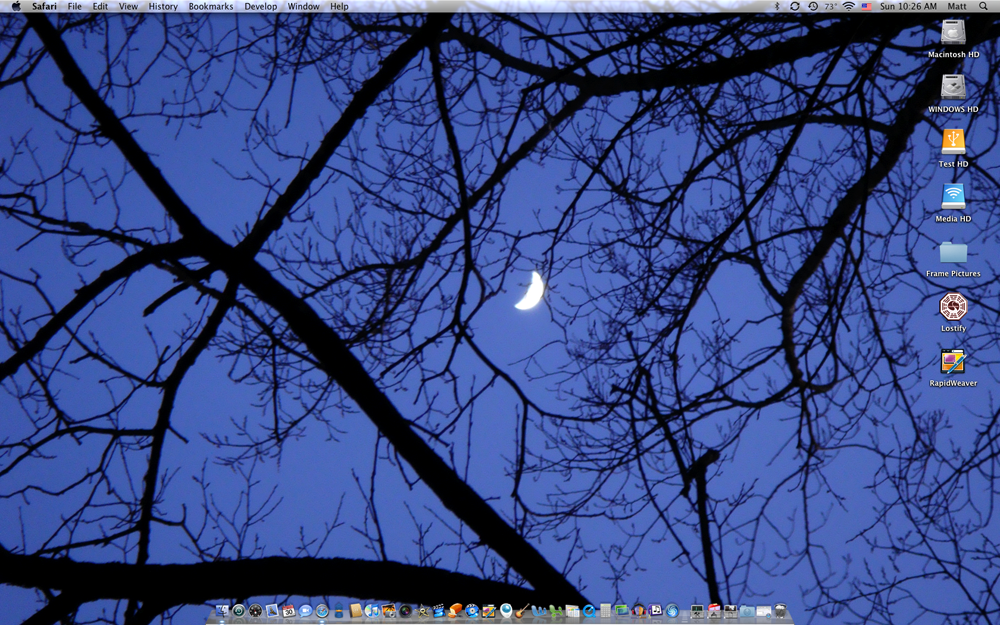Viewport: 1000px width, 625px height.
Task: Open the Bookmarks menu
Action: (211, 6)
